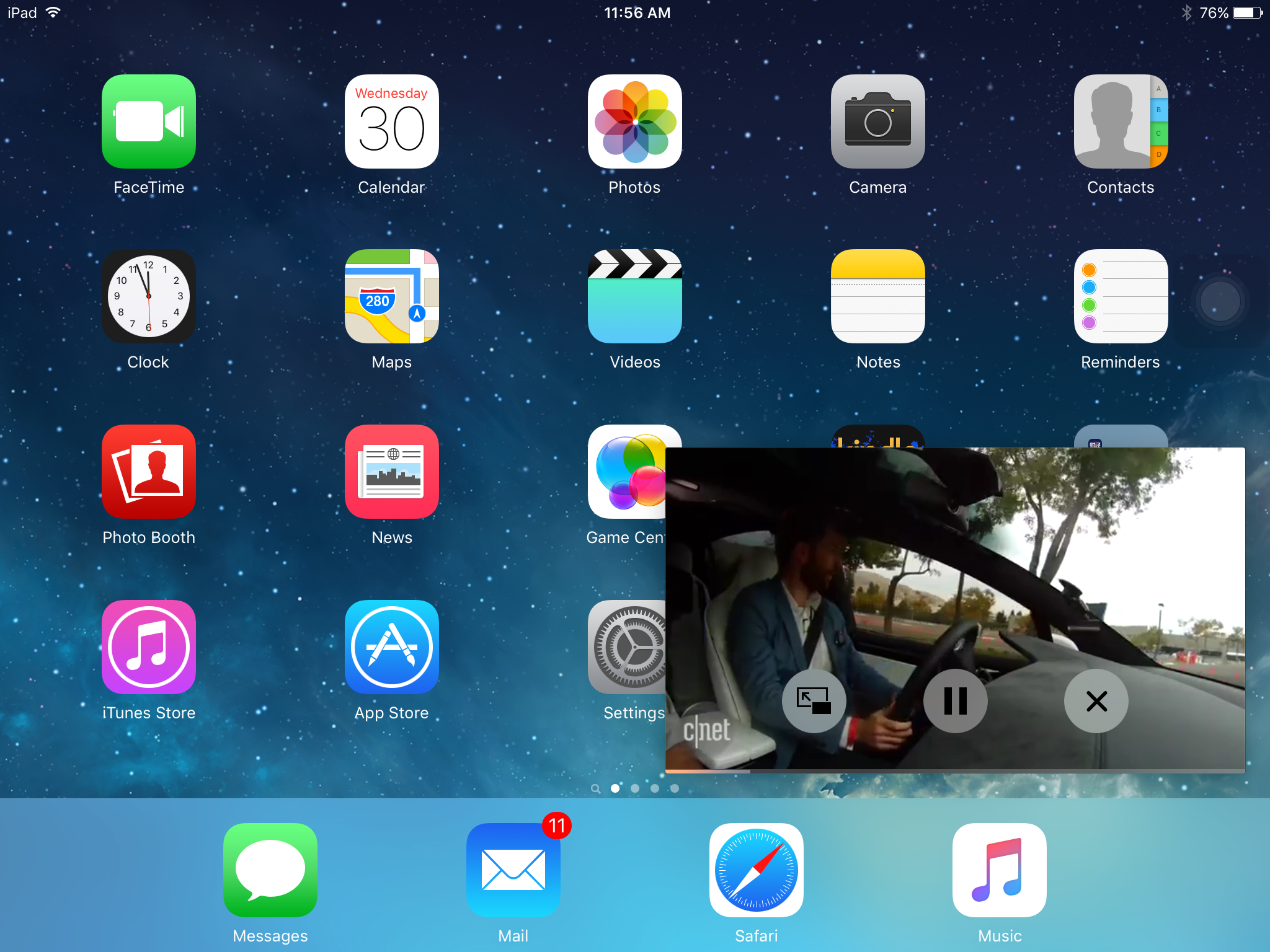The width and height of the screenshot is (1270, 952).
Task: Open the Videos app
Action: click(635, 296)
